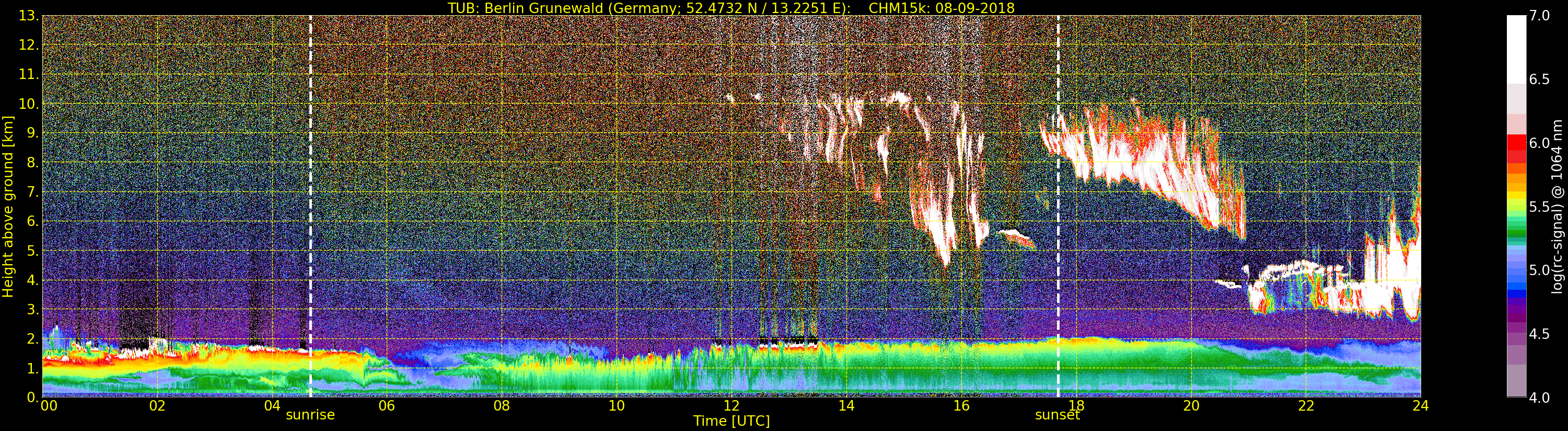Click the 24 tick on the time axis
The height and width of the screenshot is (431, 1568).
[x=1420, y=406]
